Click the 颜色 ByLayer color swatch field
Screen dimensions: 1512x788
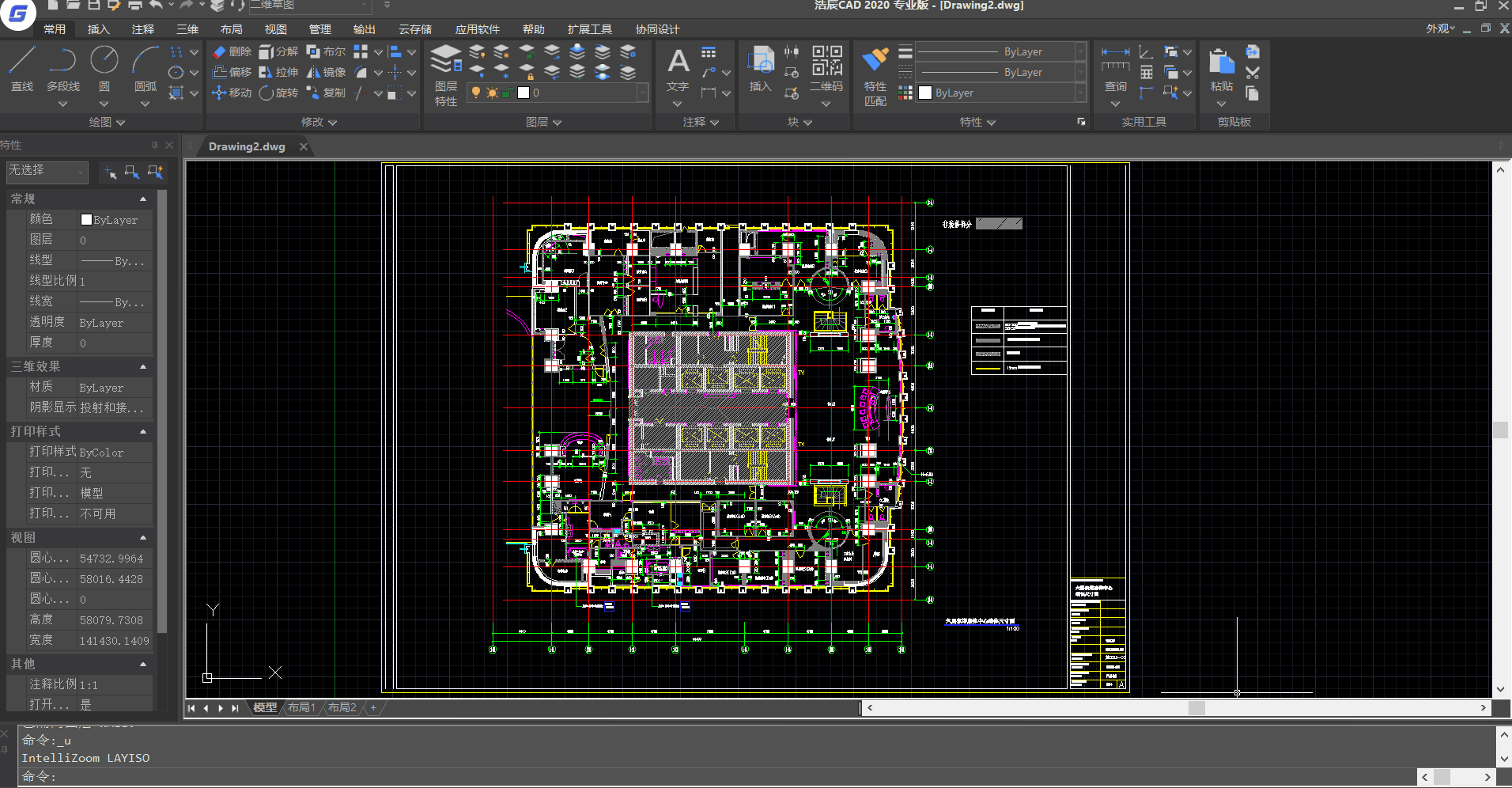pos(115,220)
